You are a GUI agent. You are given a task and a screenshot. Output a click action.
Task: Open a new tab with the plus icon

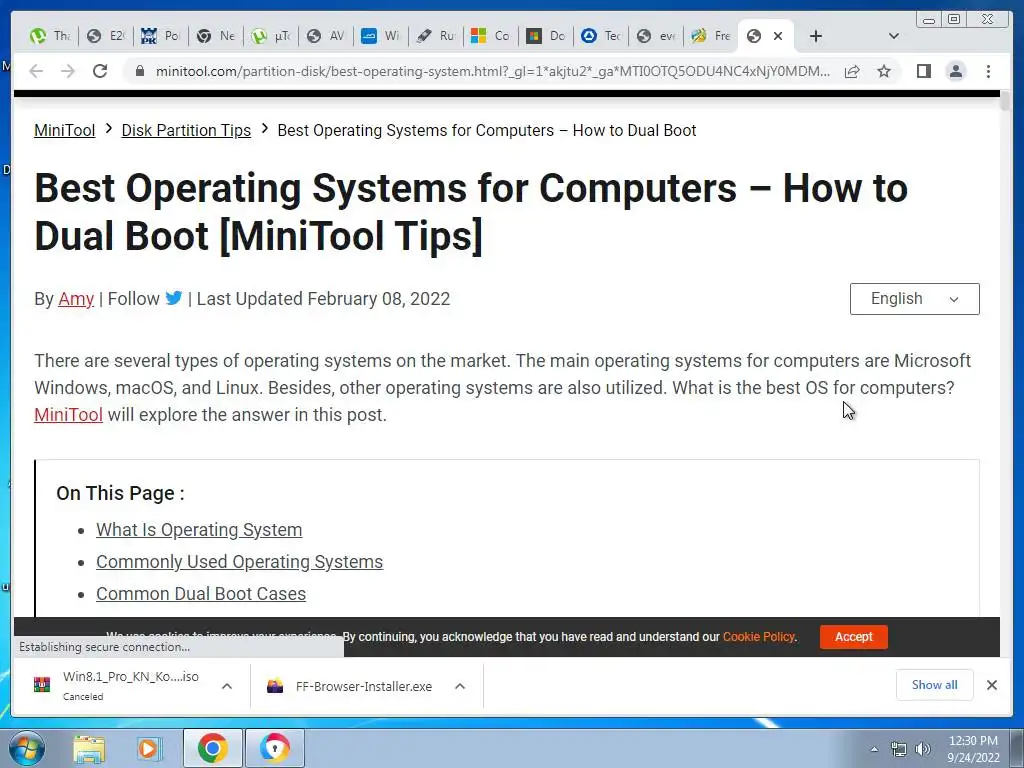click(x=816, y=36)
